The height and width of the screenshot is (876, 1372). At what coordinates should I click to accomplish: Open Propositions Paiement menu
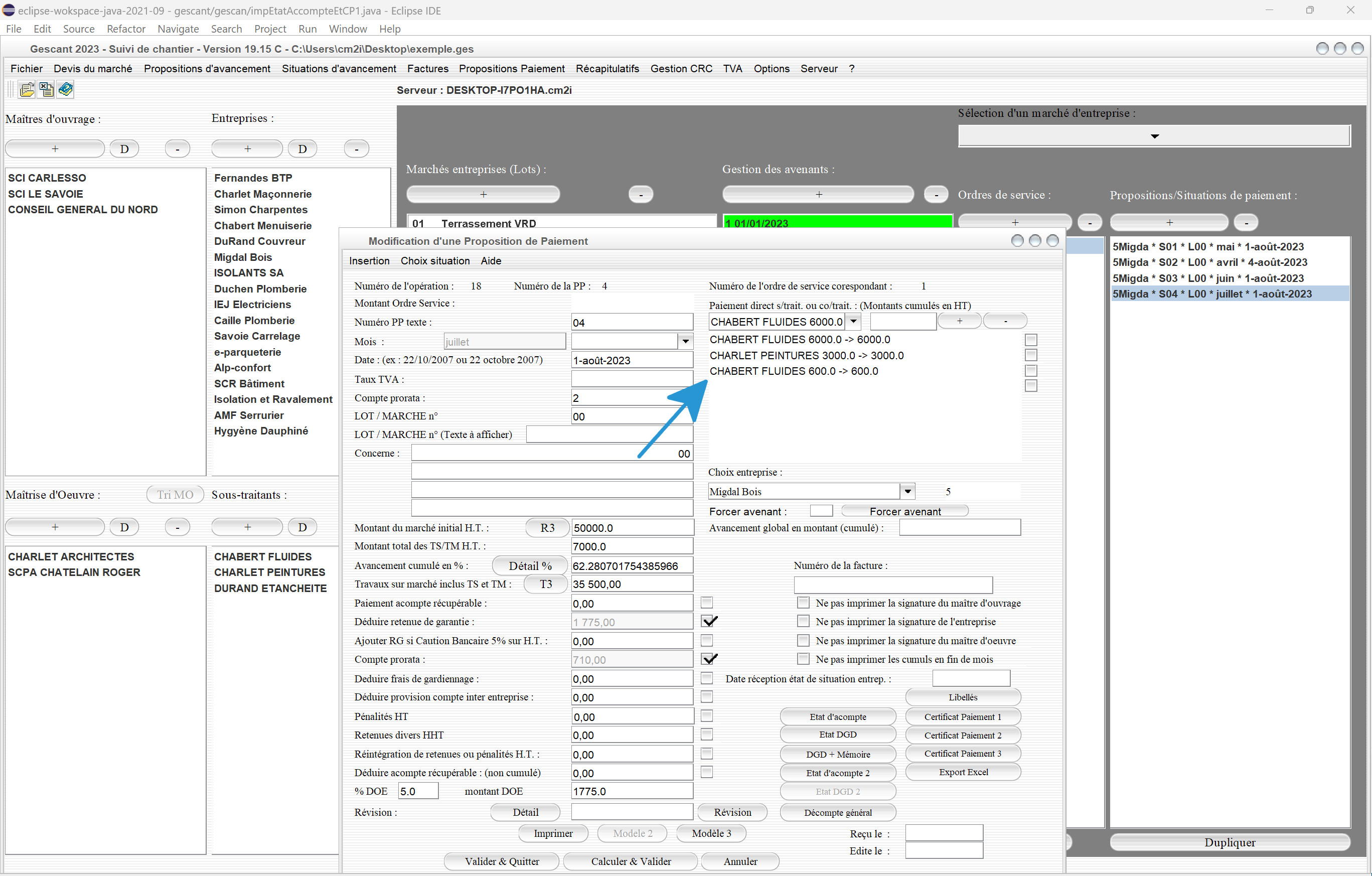pyautogui.click(x=512, y=68)
